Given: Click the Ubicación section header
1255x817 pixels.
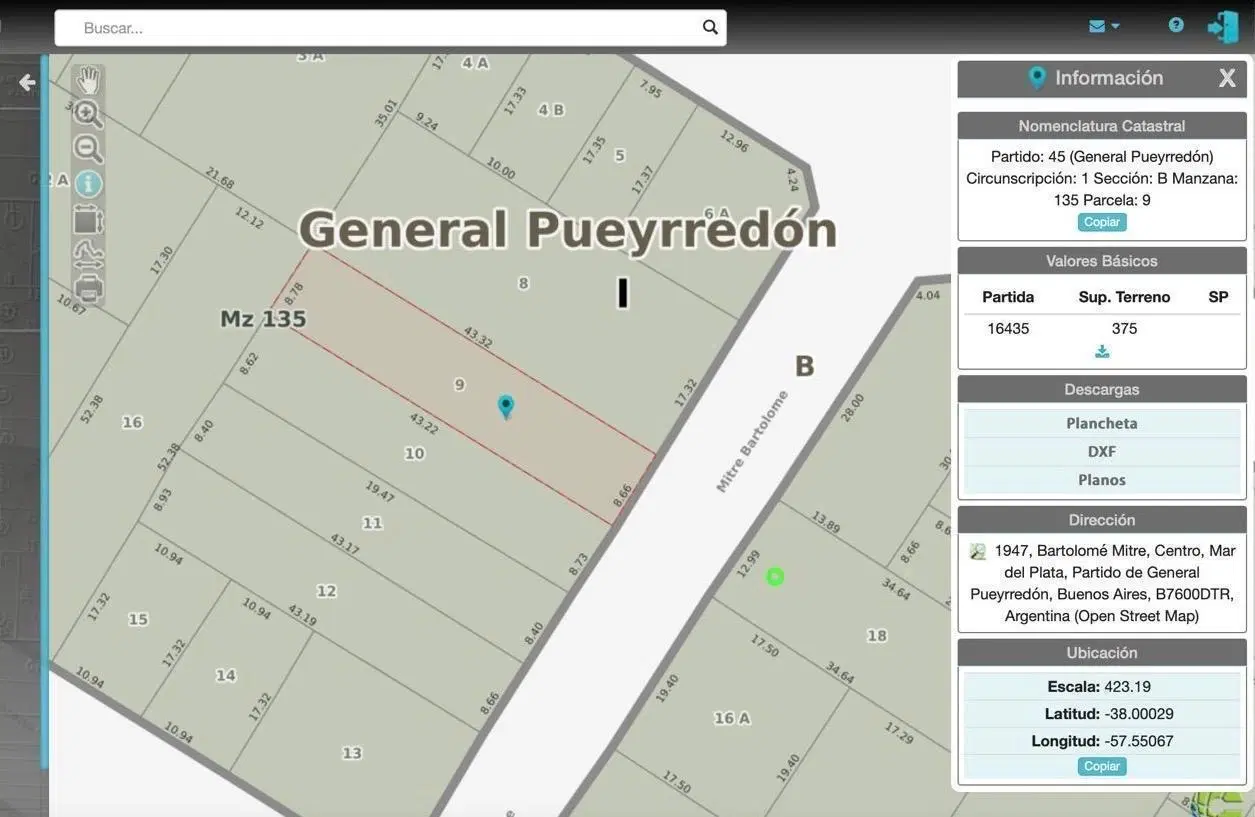Looking at the screenshot, I should tap(1102, 653).
